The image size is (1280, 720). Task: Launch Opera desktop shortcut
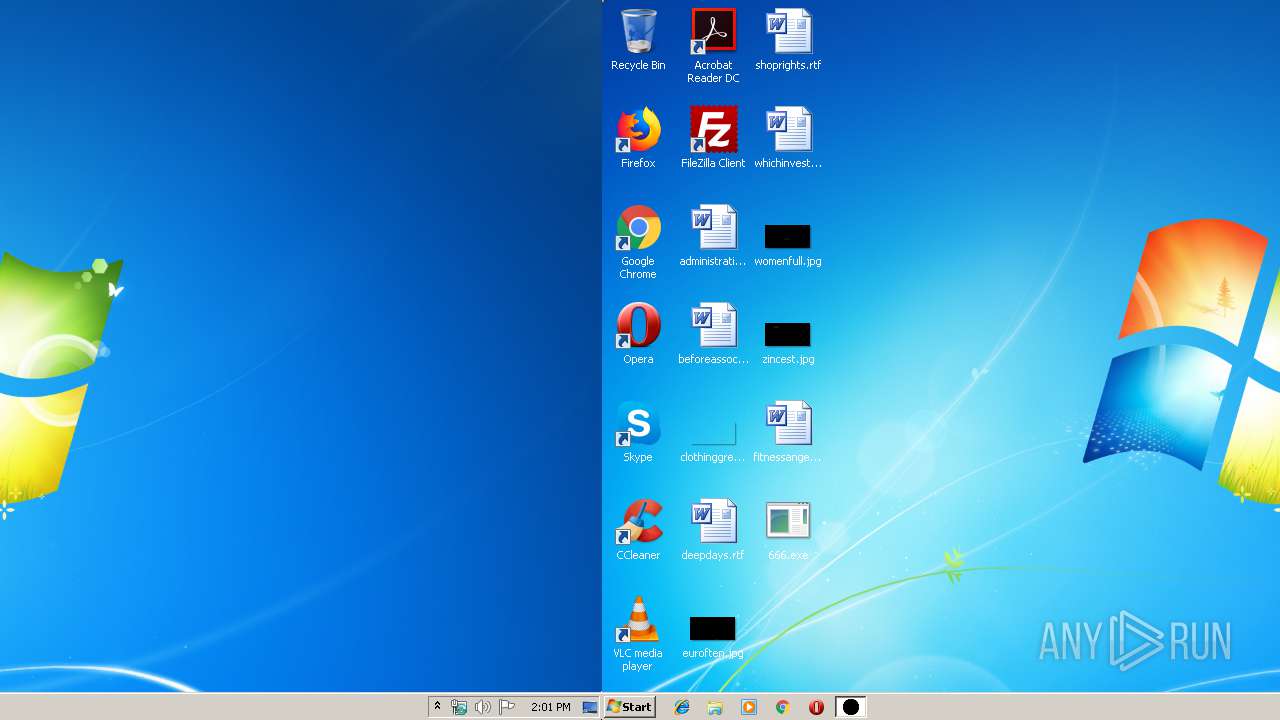(x=638, y=334)
